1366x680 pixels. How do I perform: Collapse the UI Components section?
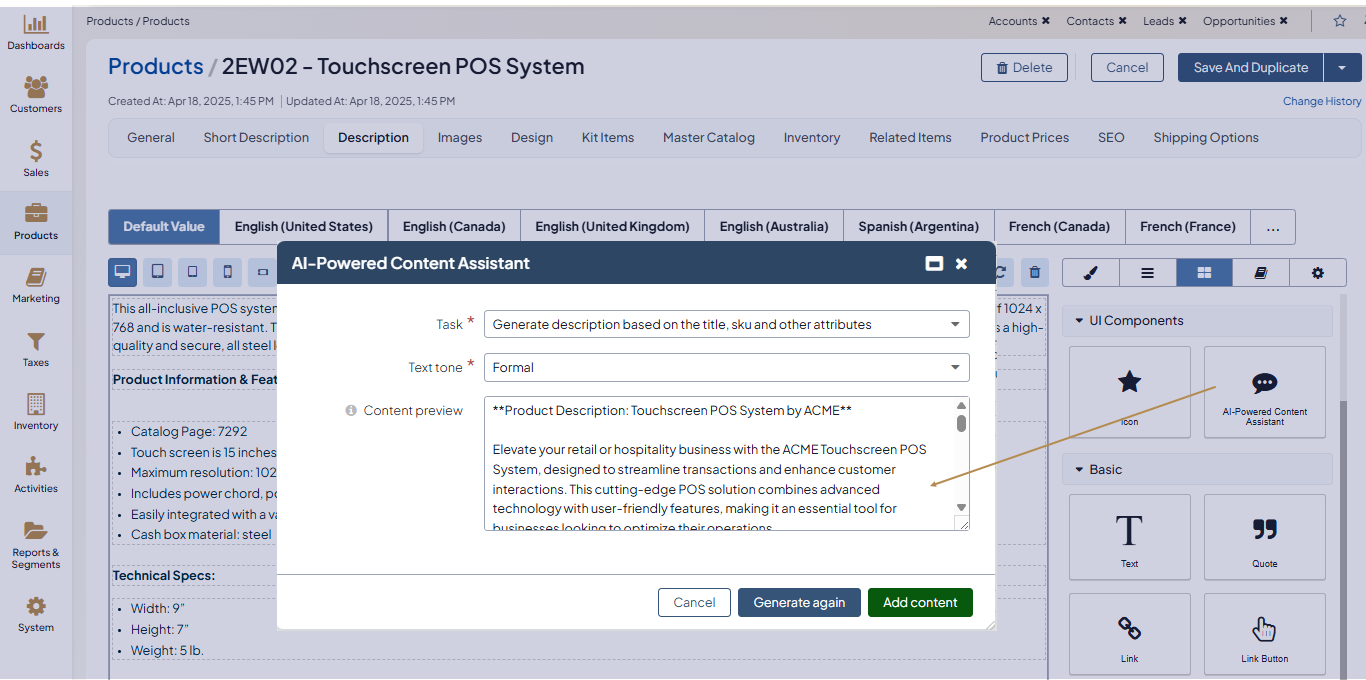(1080, 321)
